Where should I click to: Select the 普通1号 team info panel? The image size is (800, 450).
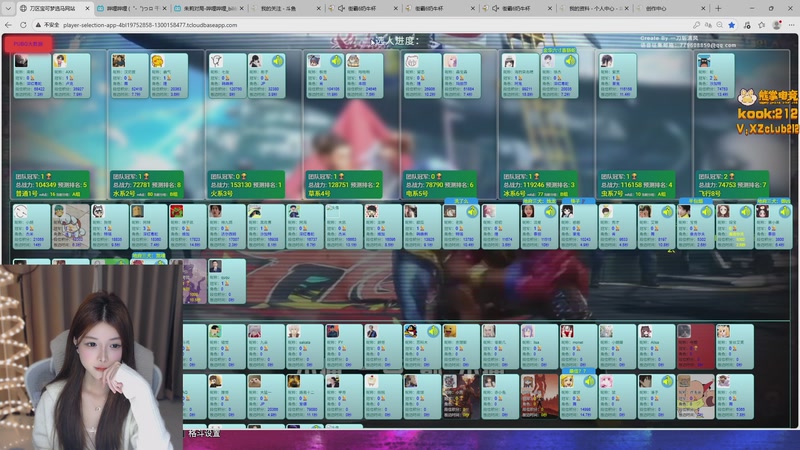coord(51,184)
